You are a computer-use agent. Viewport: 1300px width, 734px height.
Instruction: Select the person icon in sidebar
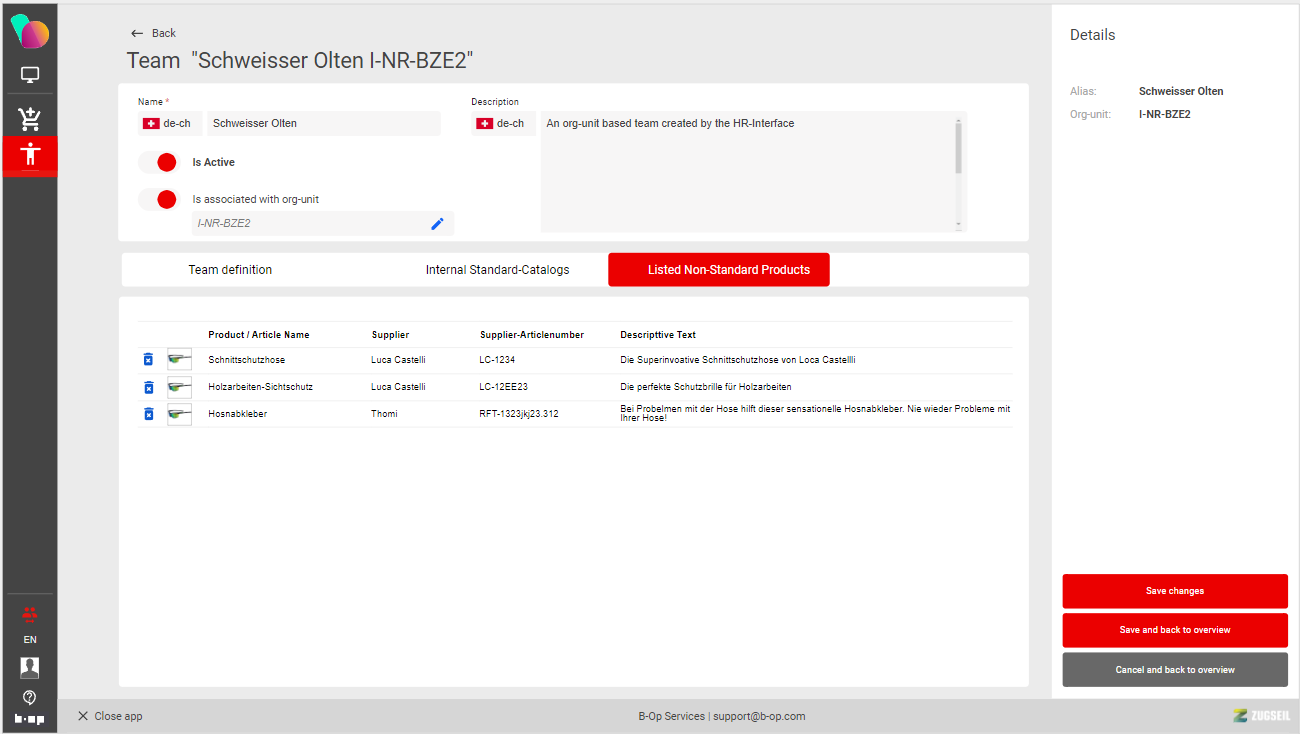[30, 155]
